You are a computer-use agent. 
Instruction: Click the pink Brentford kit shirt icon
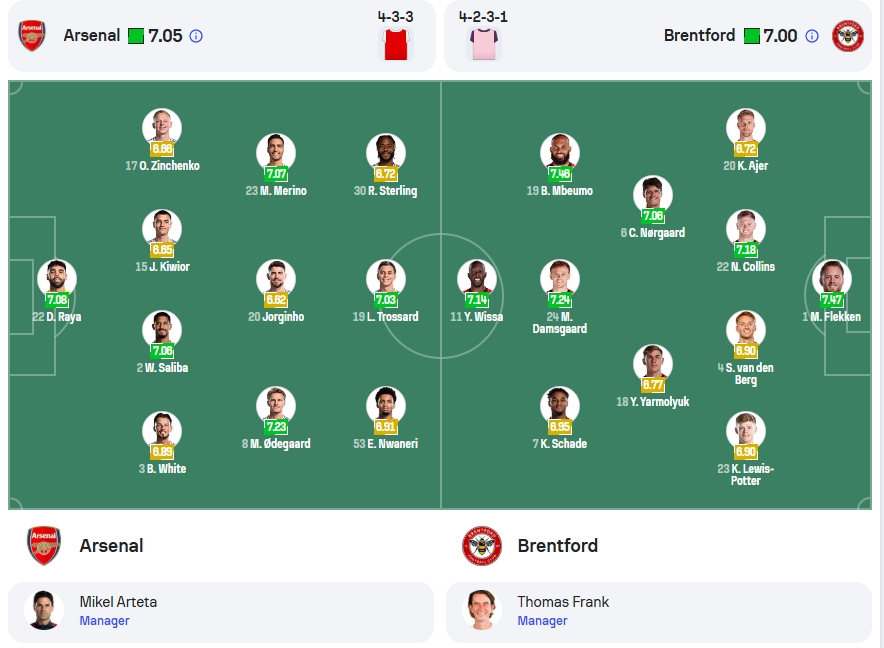[x=484, y=44]
